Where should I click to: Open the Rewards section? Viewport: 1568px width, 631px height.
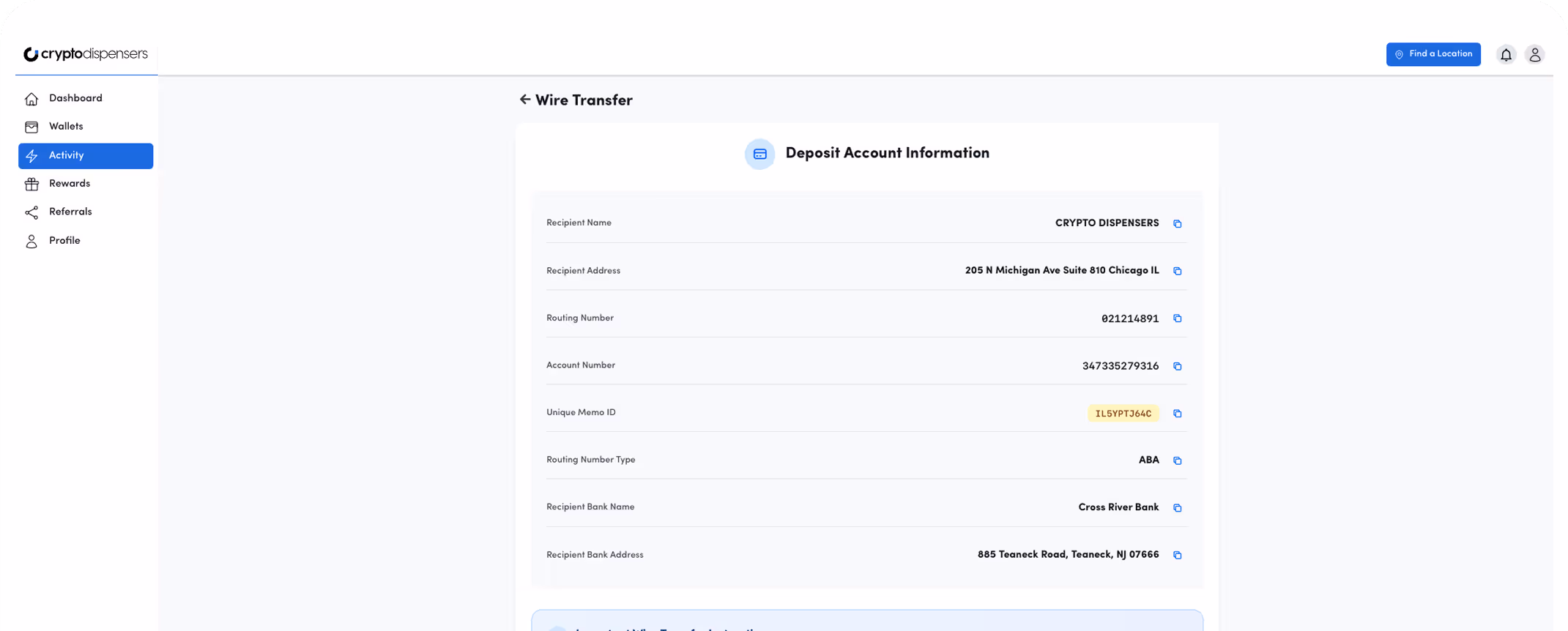click(x=86, y=184)
